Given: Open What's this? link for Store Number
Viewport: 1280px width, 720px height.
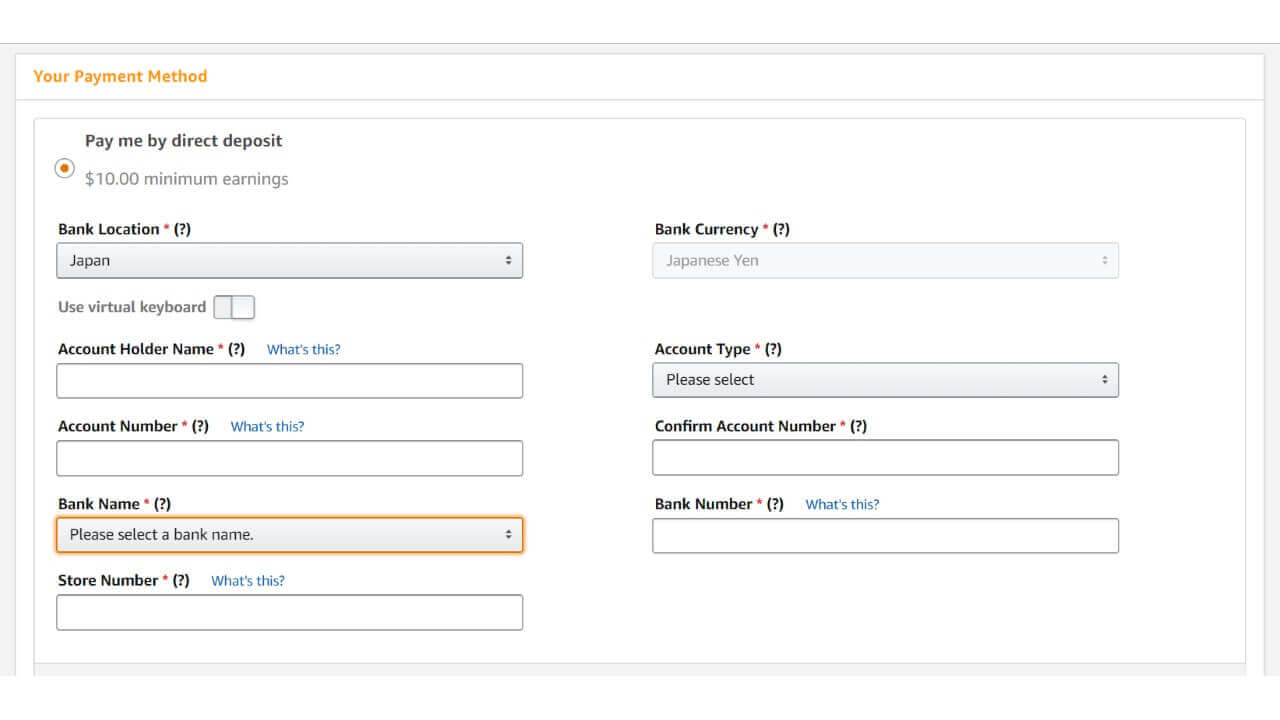Looking at the screenshot, I should (x=248, y=581).
